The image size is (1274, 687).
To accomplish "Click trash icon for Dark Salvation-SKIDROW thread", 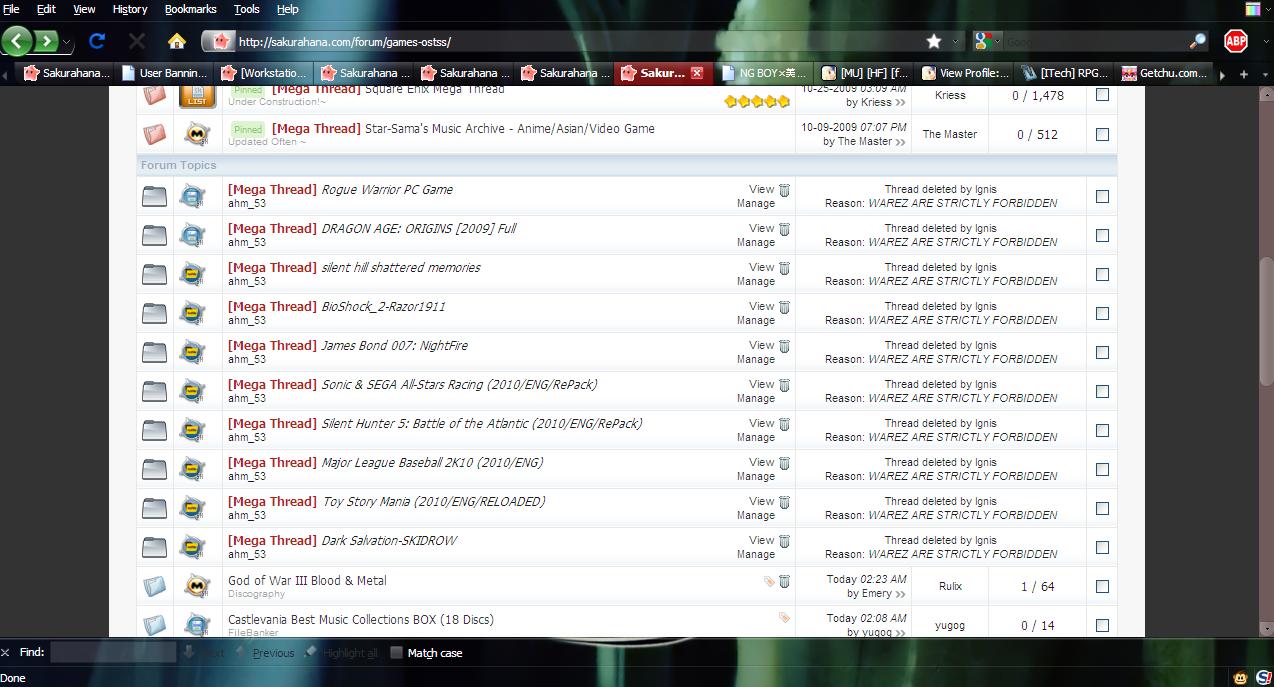I will coord(785,541).
